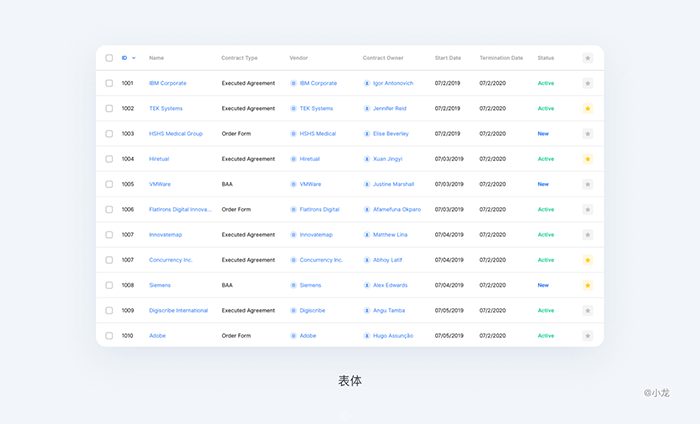Check the box for row 1004
Screen dimensions: 700x424
click(x=109, y=159)
